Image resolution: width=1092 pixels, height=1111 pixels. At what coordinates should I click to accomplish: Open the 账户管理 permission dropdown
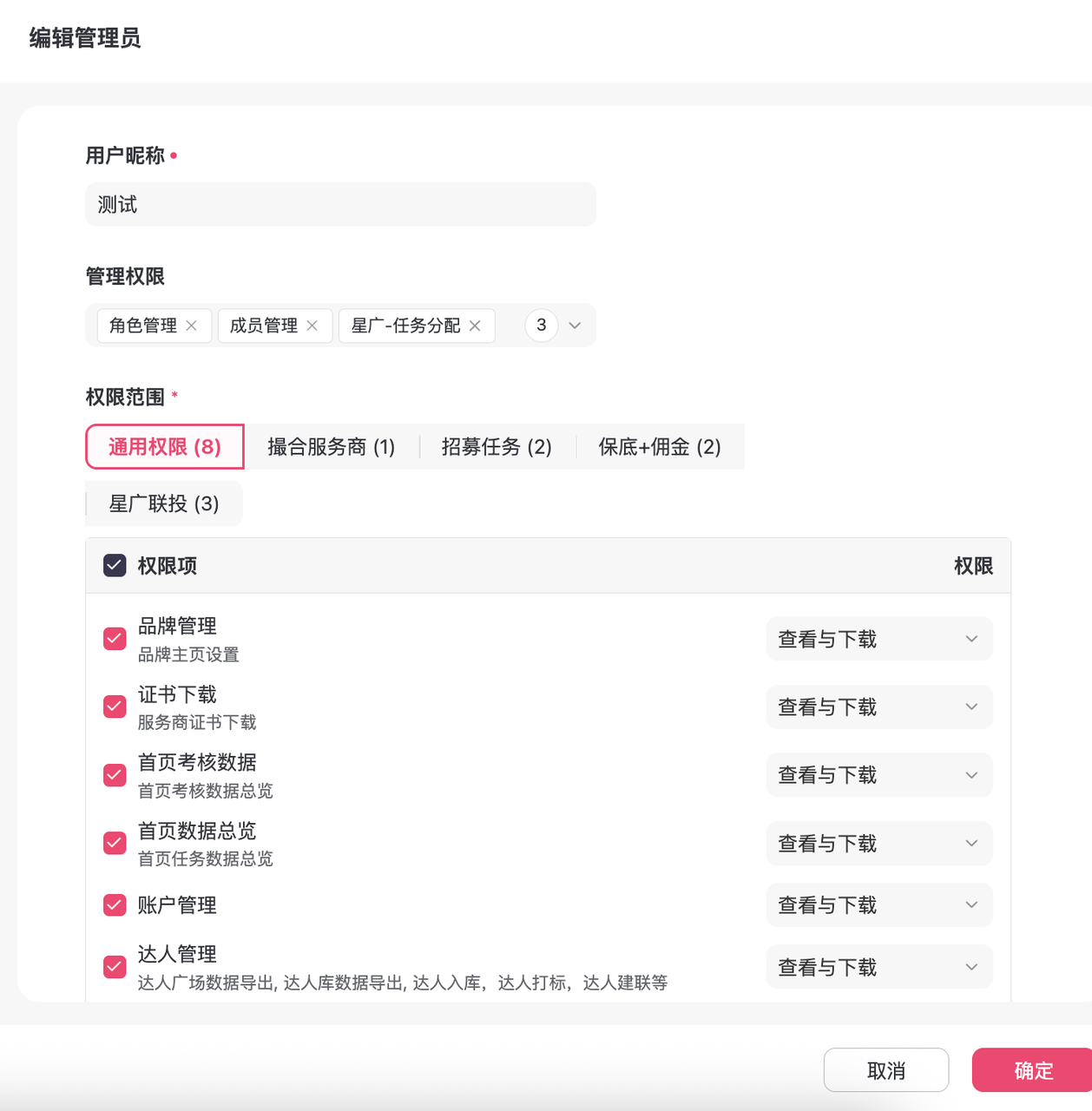click(x=878, y=905)
